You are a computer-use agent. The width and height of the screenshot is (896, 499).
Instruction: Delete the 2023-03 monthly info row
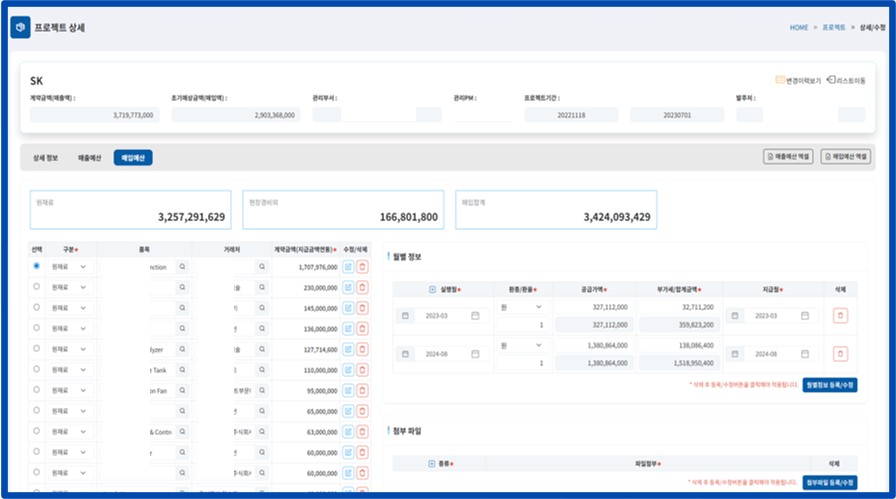coord(840,316)
